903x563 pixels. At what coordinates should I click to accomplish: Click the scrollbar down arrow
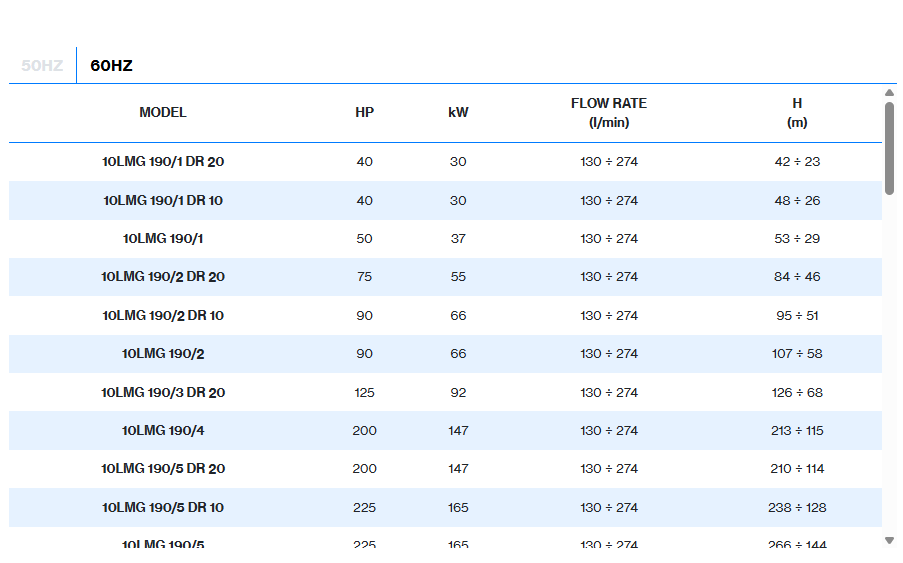(889, 540)
